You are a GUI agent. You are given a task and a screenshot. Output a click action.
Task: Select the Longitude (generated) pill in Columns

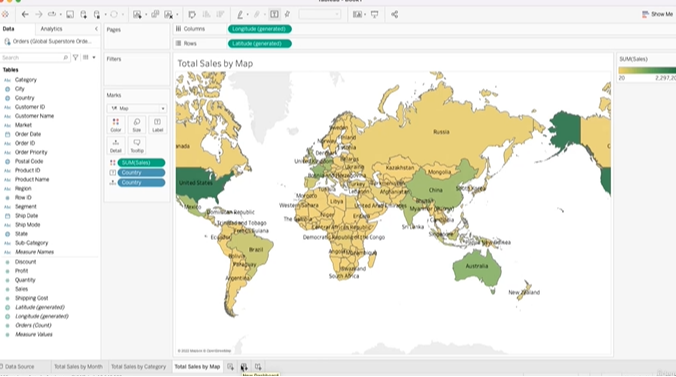tap(260, 29)
